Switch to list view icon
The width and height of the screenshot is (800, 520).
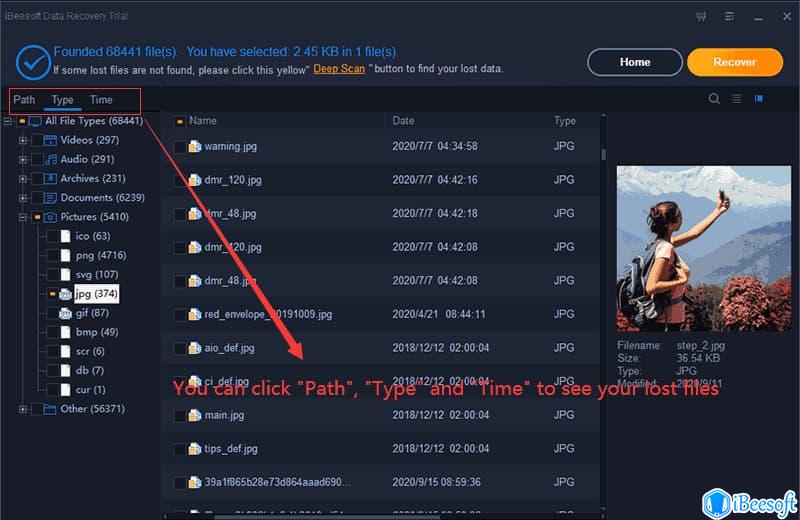click(736, 98)
